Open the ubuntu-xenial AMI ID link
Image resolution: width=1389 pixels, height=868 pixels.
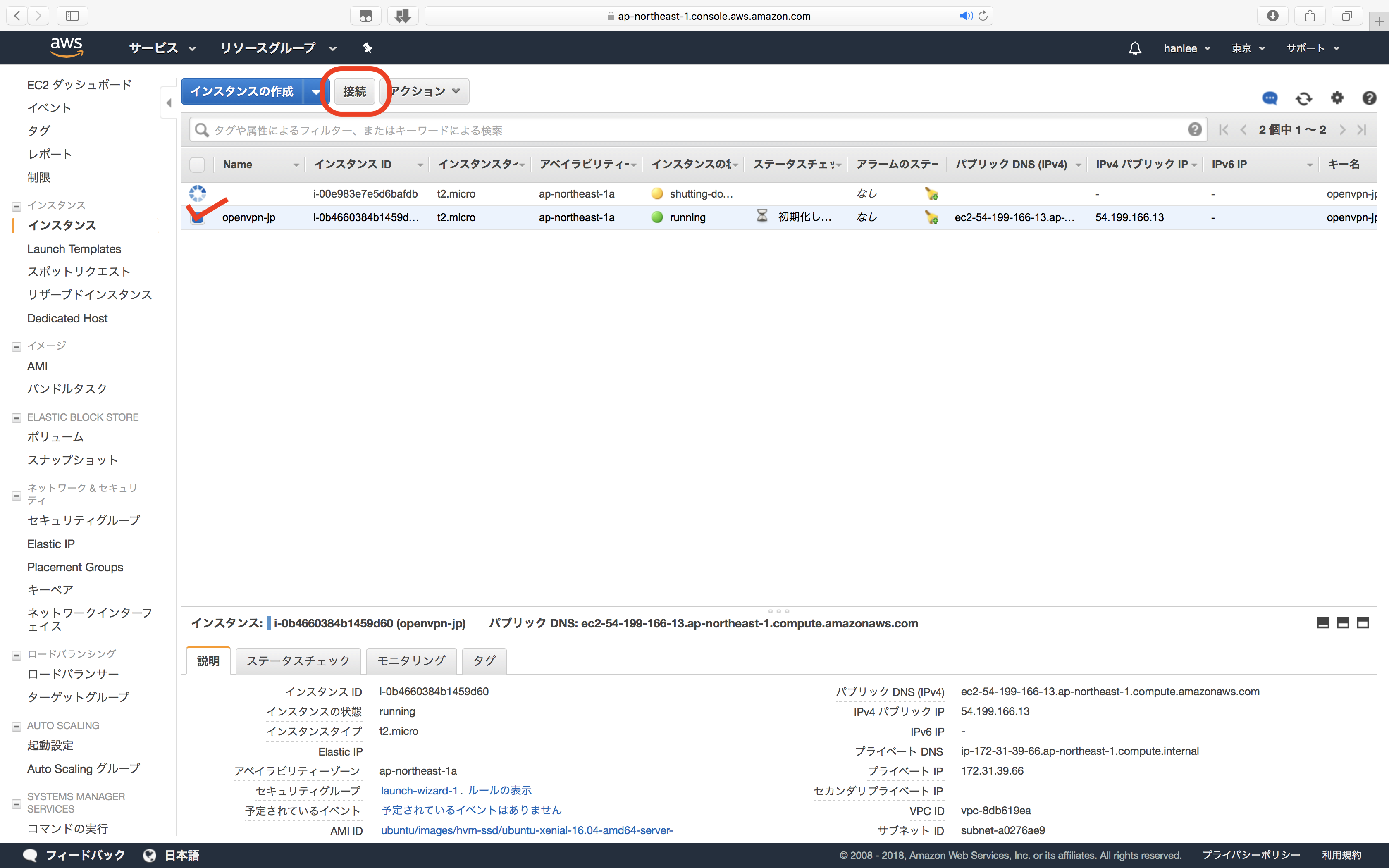(x=526, y=830)
